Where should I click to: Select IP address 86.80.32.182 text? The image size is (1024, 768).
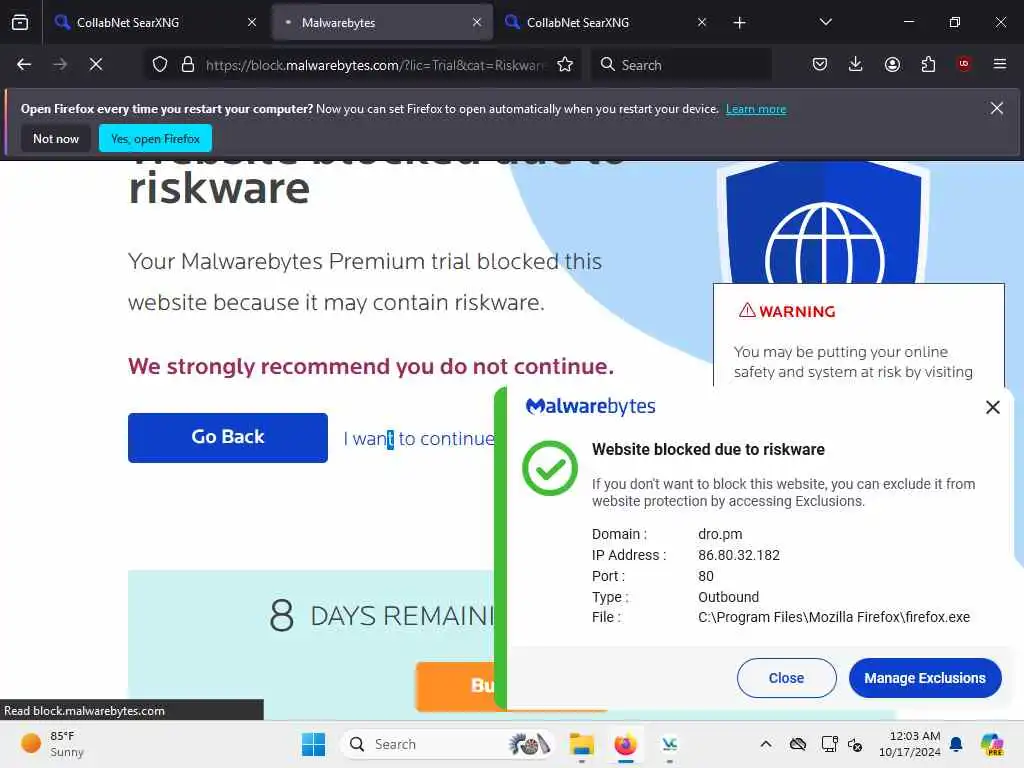click(739, 555)
